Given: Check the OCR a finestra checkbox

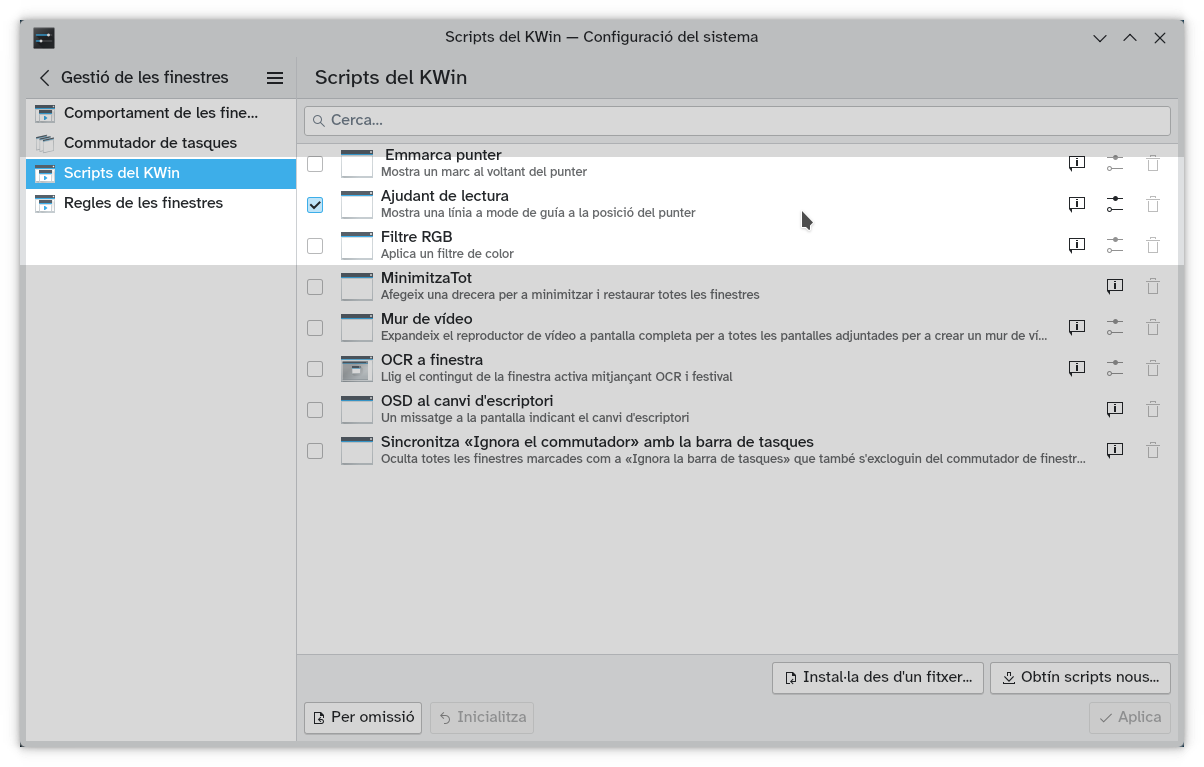Looking at the screenshot, I should [315, 368].
